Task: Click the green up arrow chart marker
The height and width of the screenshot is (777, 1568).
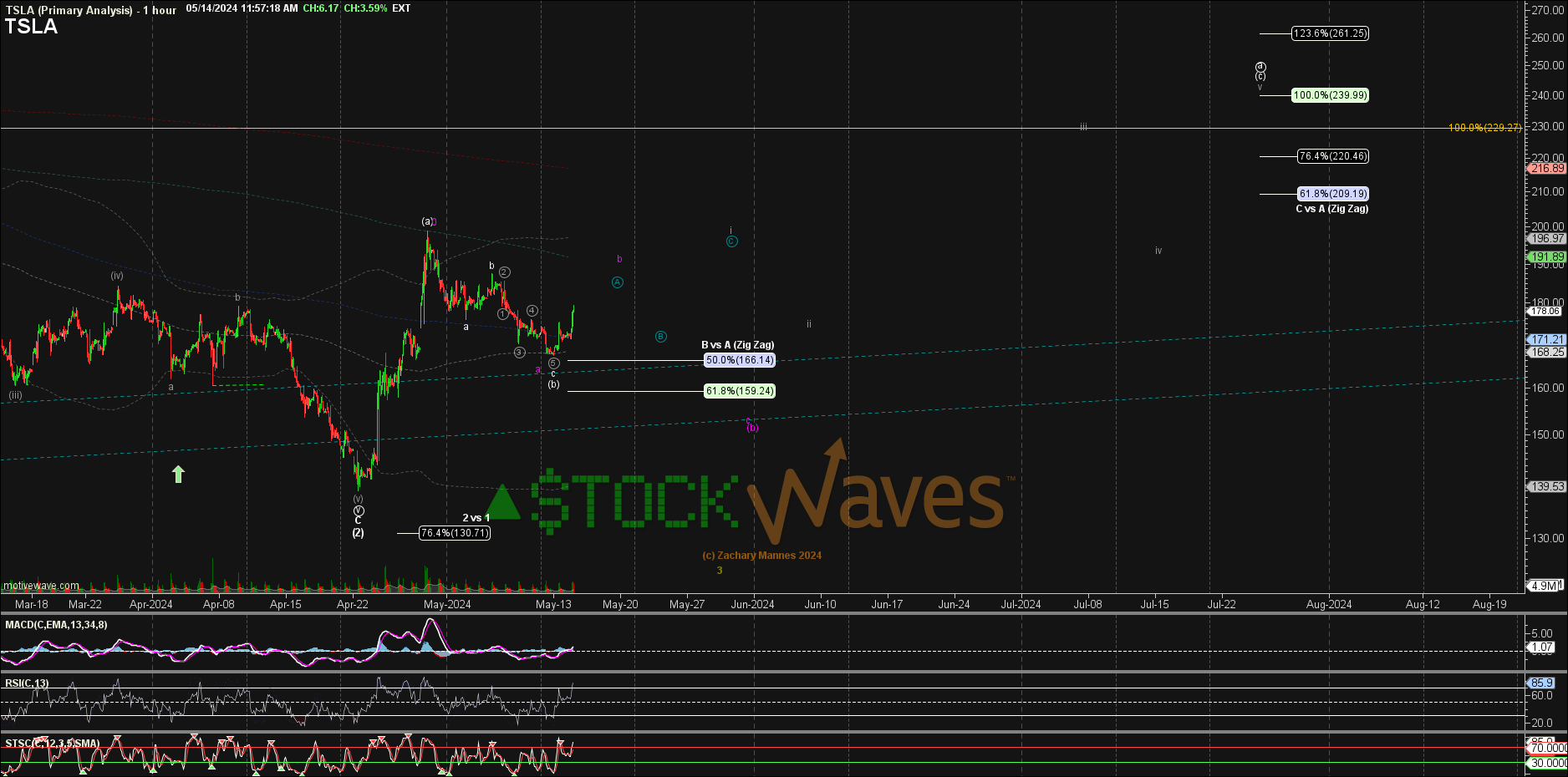Action: click(178, 475)
